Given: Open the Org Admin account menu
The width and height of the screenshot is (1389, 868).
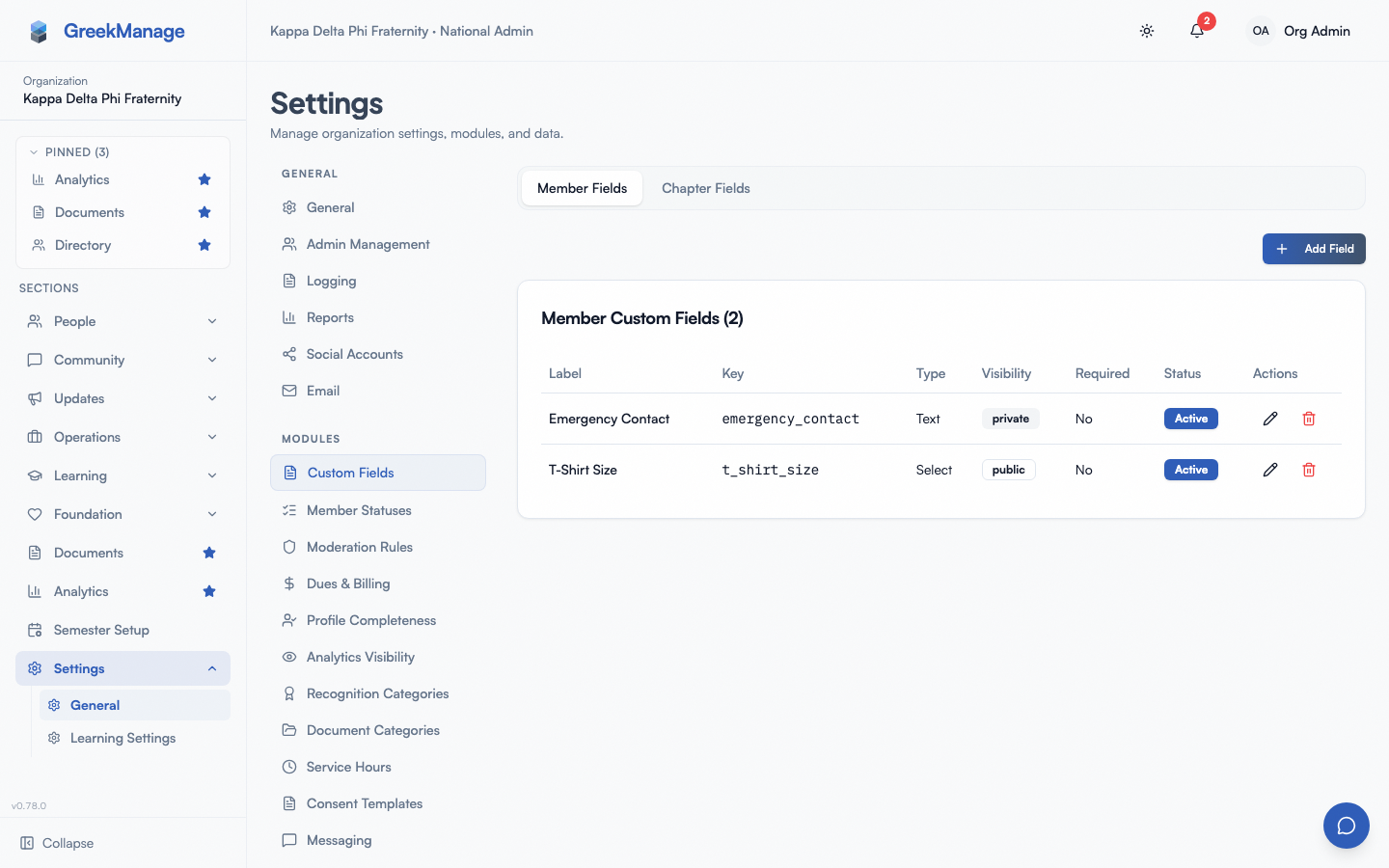Looking at the screenshot, I should (x=1299, y=31).
